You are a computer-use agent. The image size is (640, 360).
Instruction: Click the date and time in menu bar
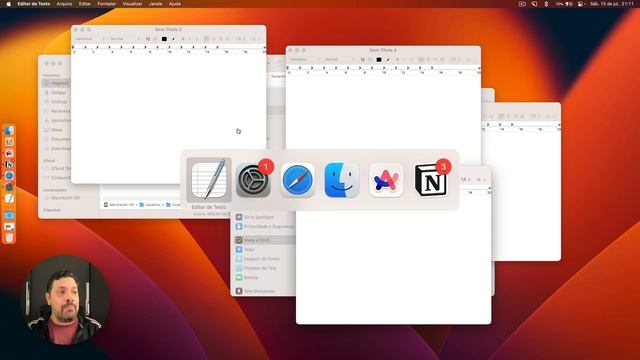612,4
